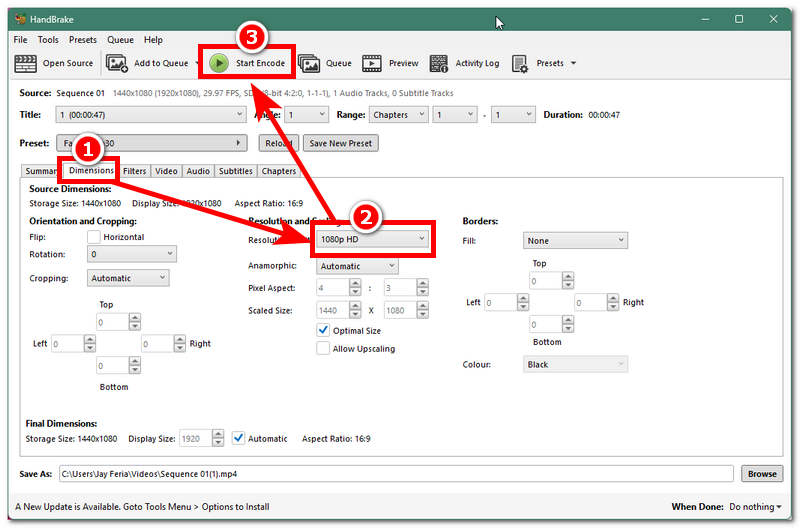Click the Add to Queue icon
Screen dimensions: 800x528
(117, 63)
